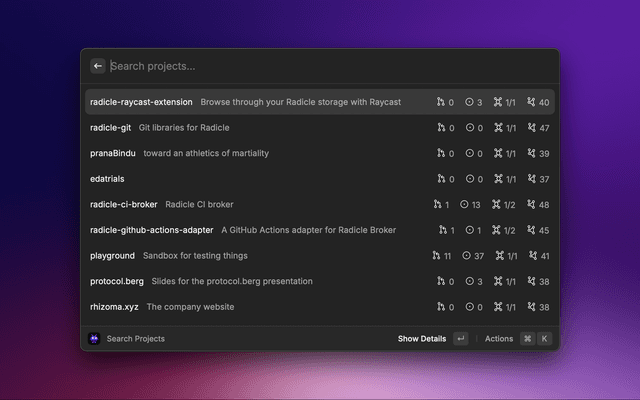Viewport: 640px width, 400px height.
Task: Open the Actions menu
Action: pyautogui.click(x=498, y=339)
